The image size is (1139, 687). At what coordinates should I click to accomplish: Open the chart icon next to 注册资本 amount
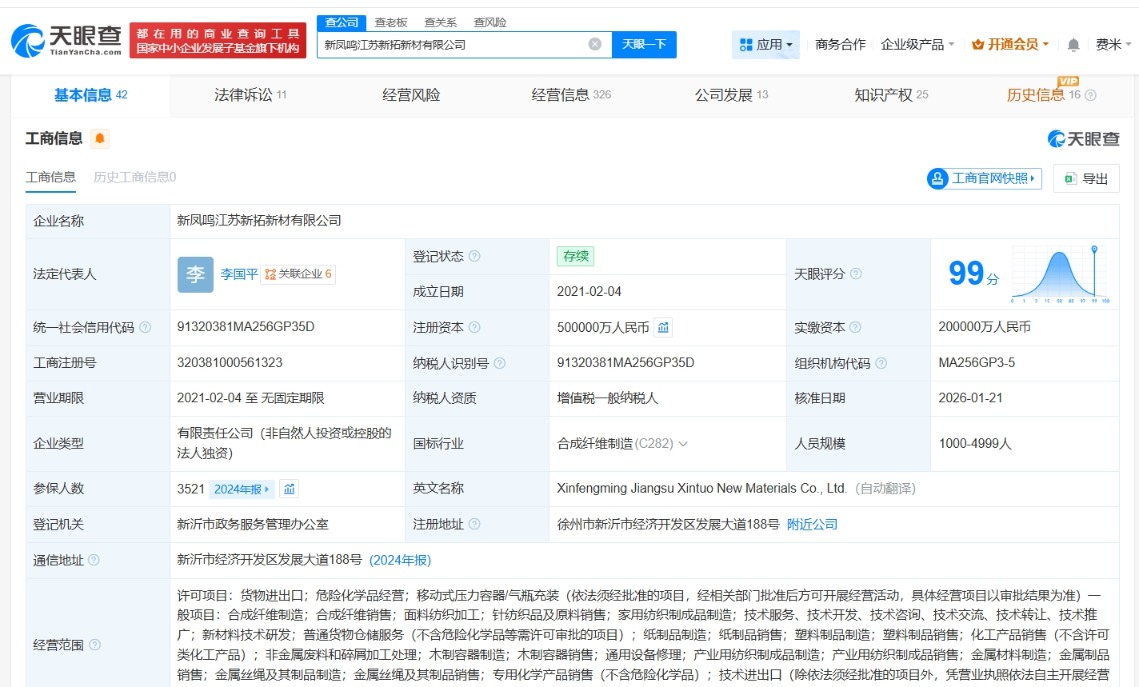pyautogui.click(x=664, y=327)
